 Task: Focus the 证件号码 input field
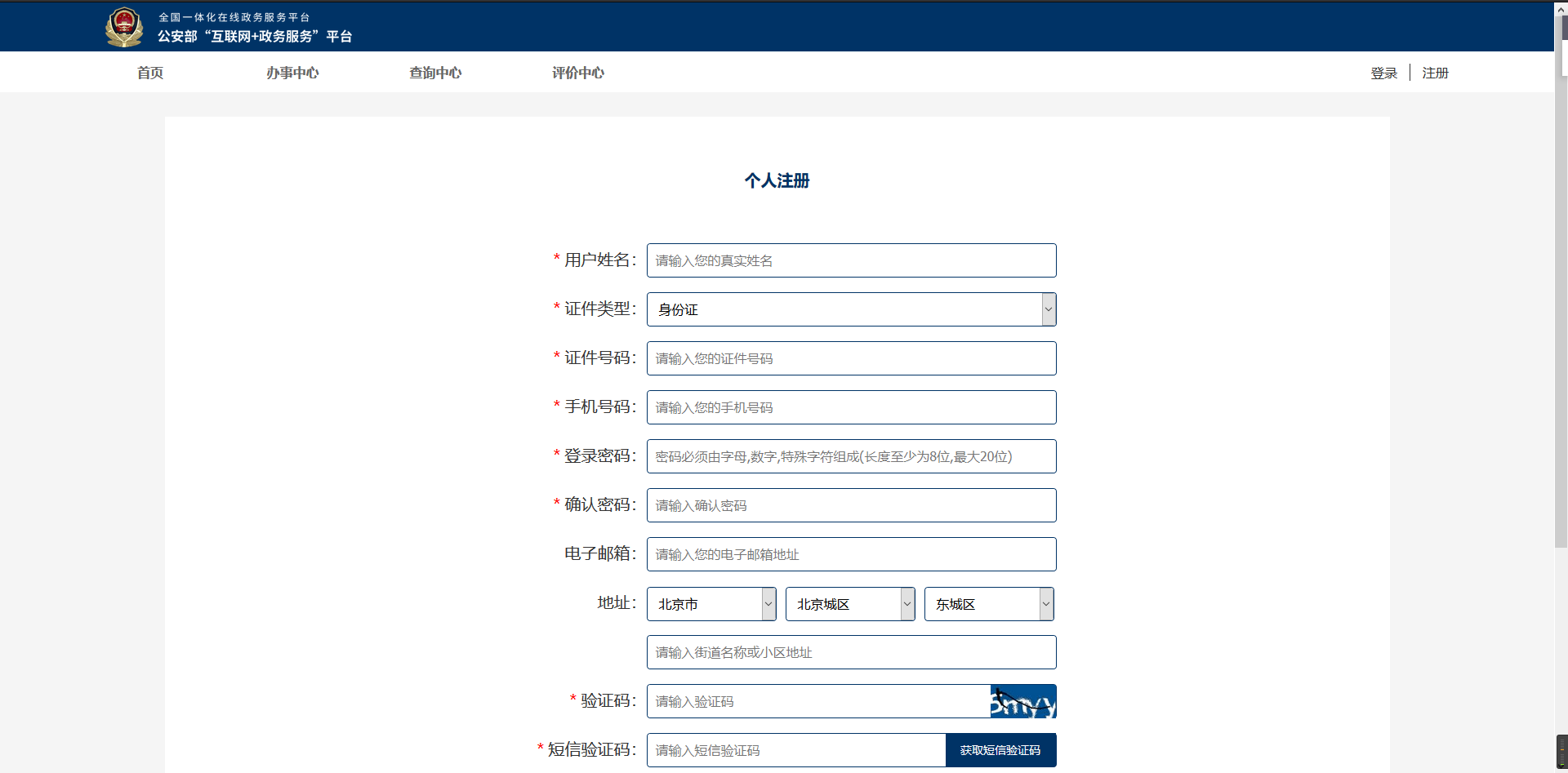[x=852, y=358]
